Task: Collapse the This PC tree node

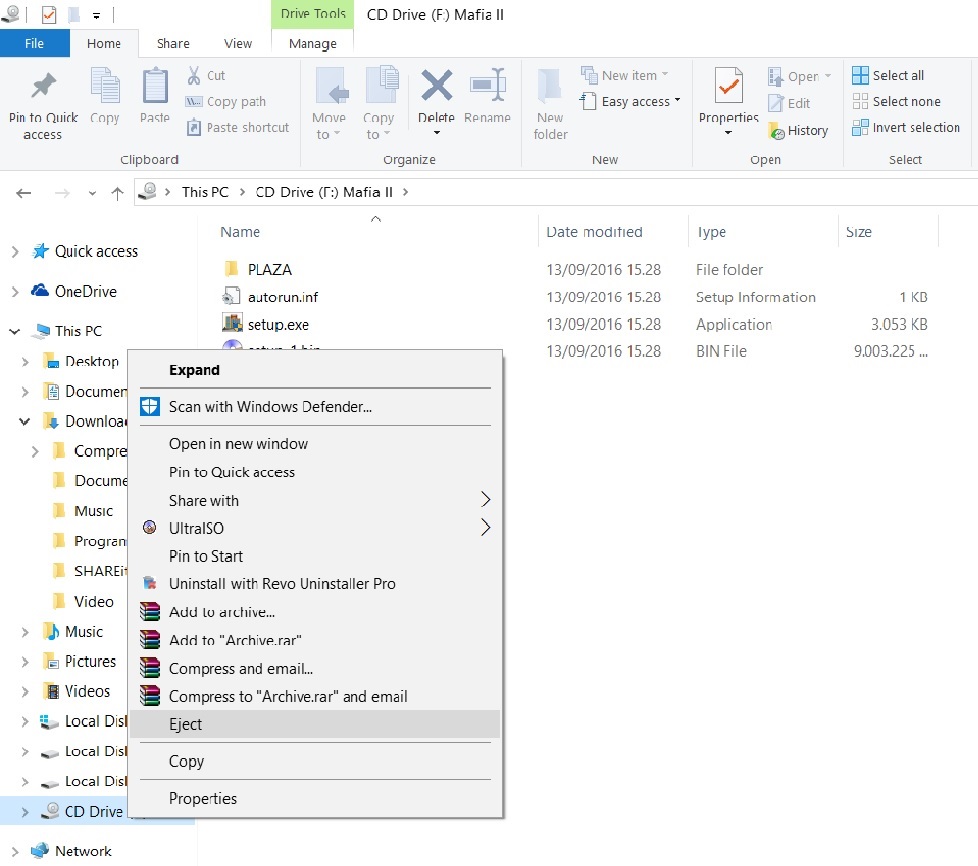Action: click(15, 331)
